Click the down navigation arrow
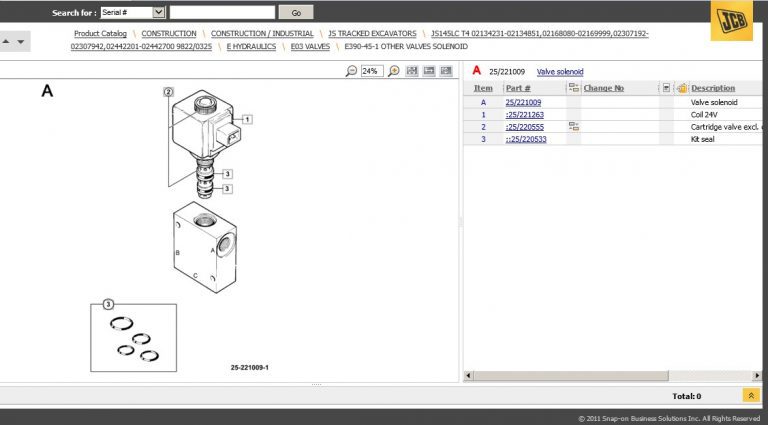This screenshot has width=768, height=425. click(x=21, y=42)
